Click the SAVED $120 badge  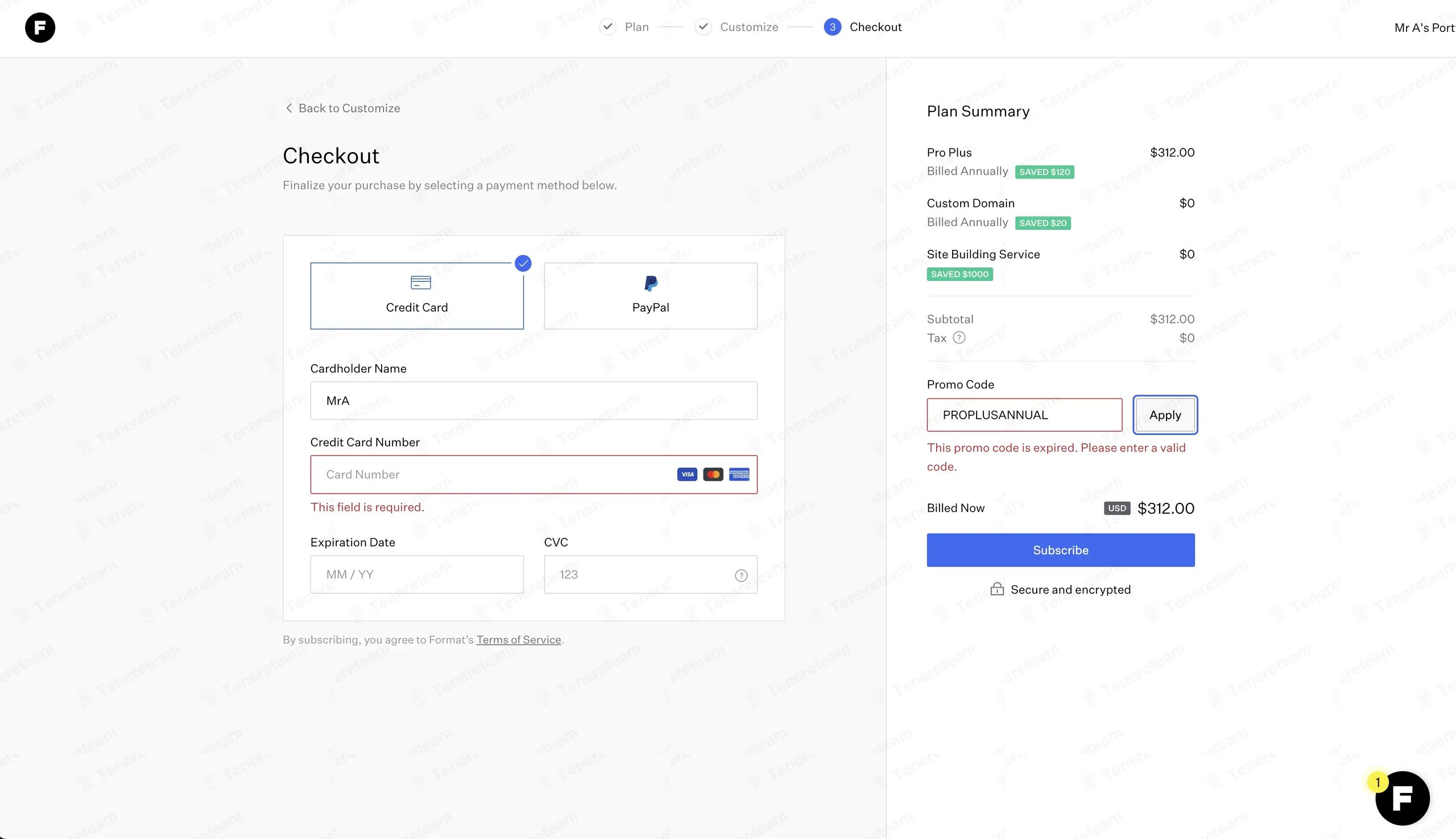(x=1044, y=172)
